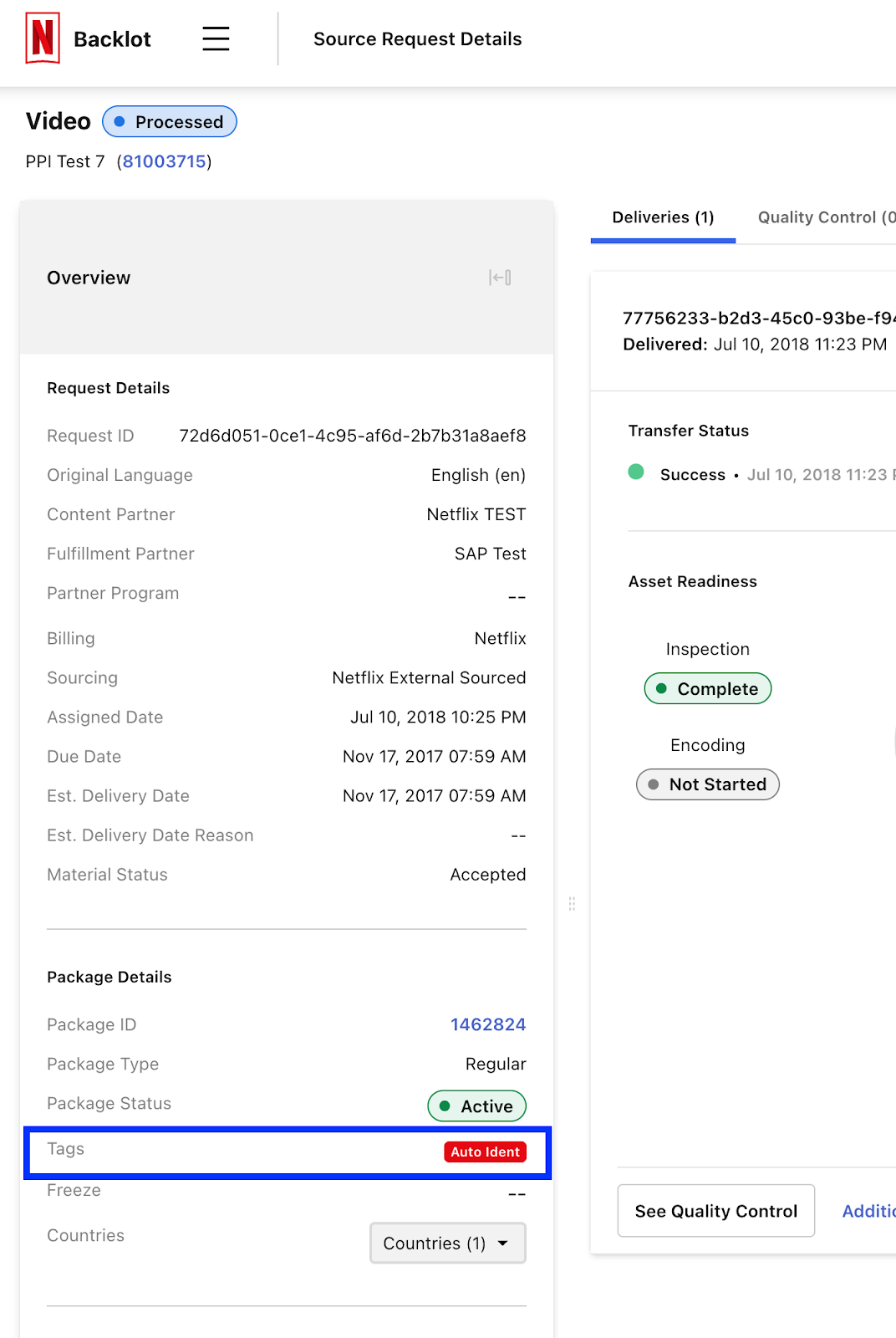Viewport: 896px width, 1338px height.
Task: Switch to the Quality Control tab
Action: coord(827,217)
